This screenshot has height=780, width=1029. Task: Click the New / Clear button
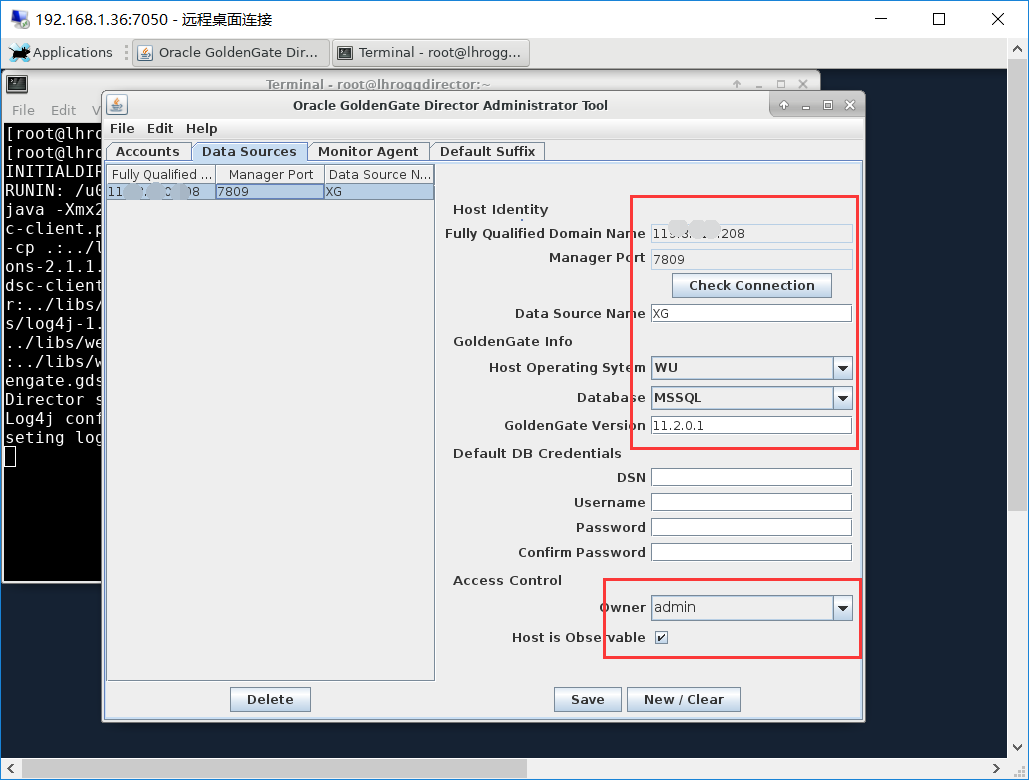click(x=684, y=699)
